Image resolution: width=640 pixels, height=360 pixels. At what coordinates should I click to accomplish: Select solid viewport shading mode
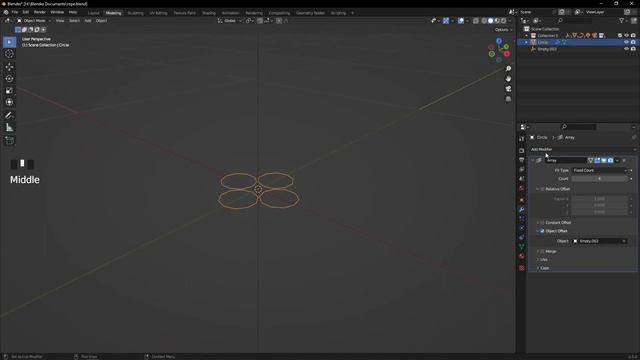click(491, 20)
